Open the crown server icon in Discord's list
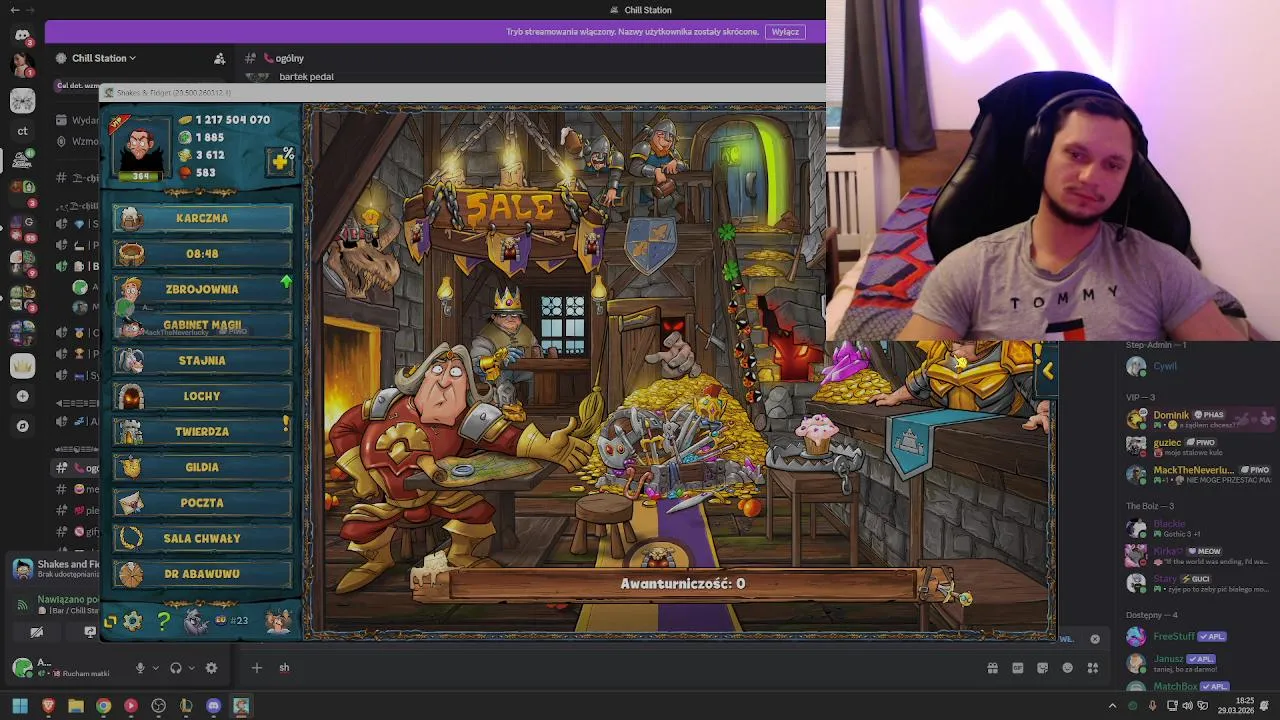 tap(22, 366)
